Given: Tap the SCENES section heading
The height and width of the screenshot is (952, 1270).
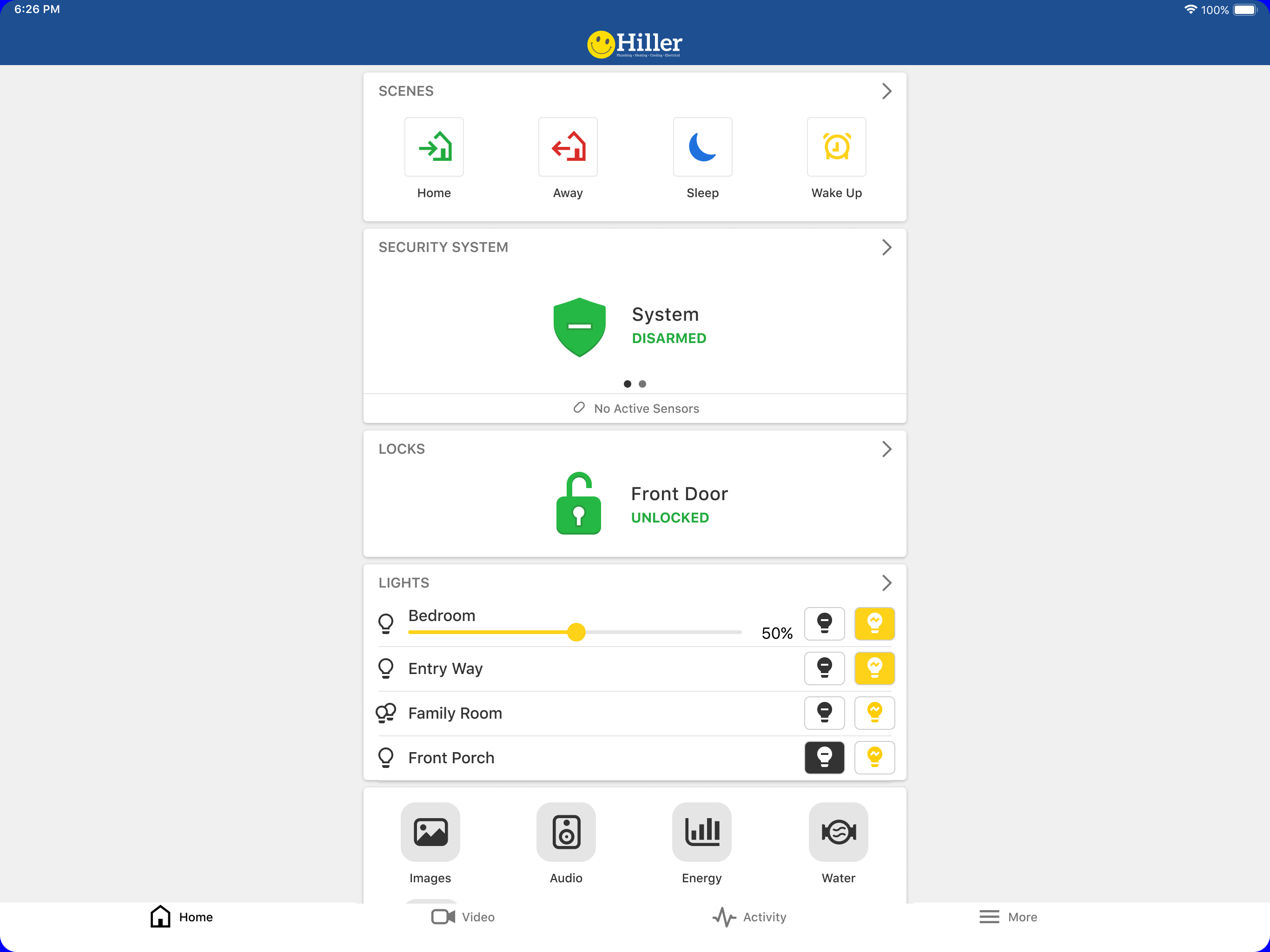Looking at the screenshot, I should [406, 91].
